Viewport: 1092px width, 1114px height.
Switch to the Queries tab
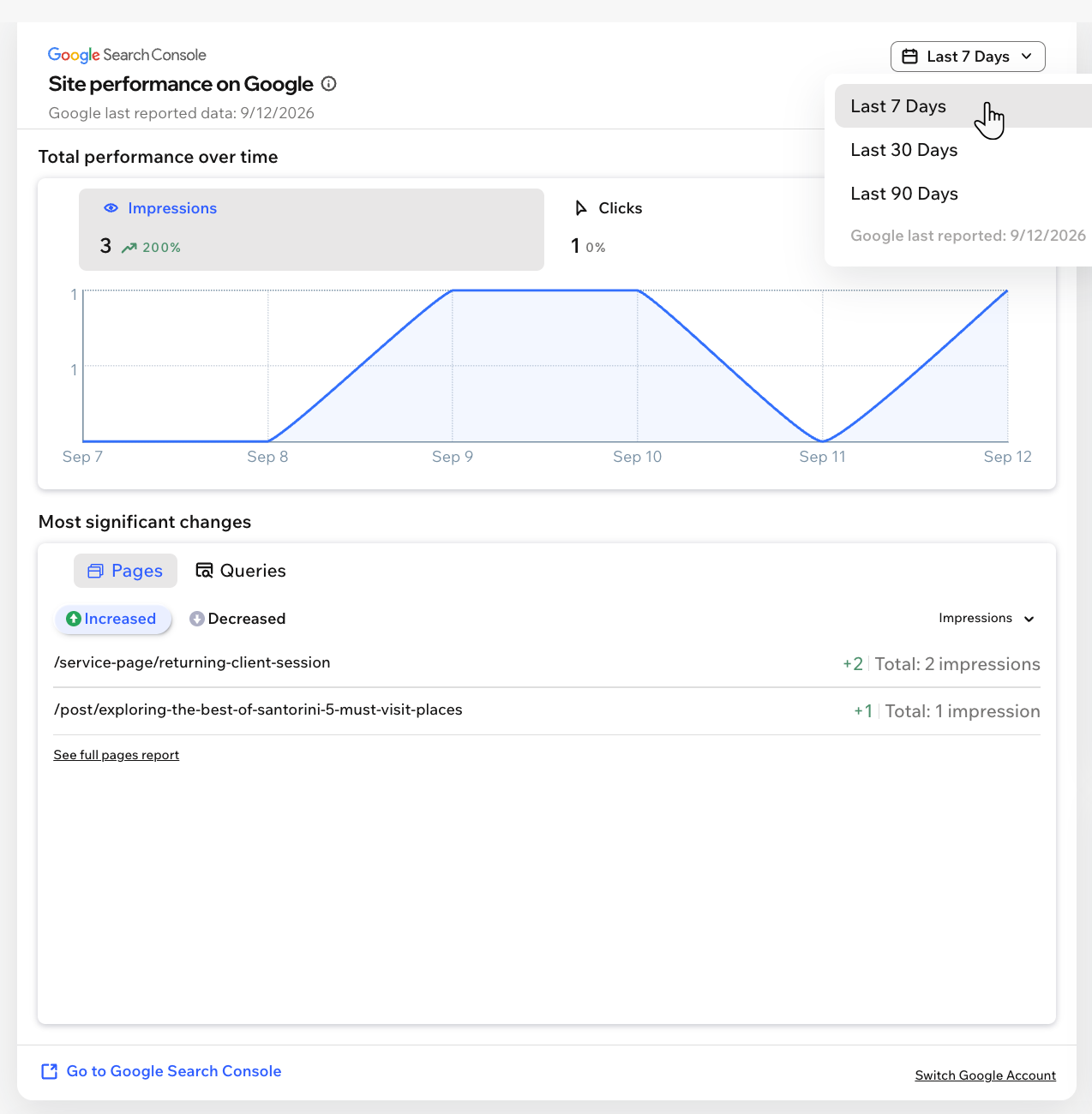tap(241, 571)
